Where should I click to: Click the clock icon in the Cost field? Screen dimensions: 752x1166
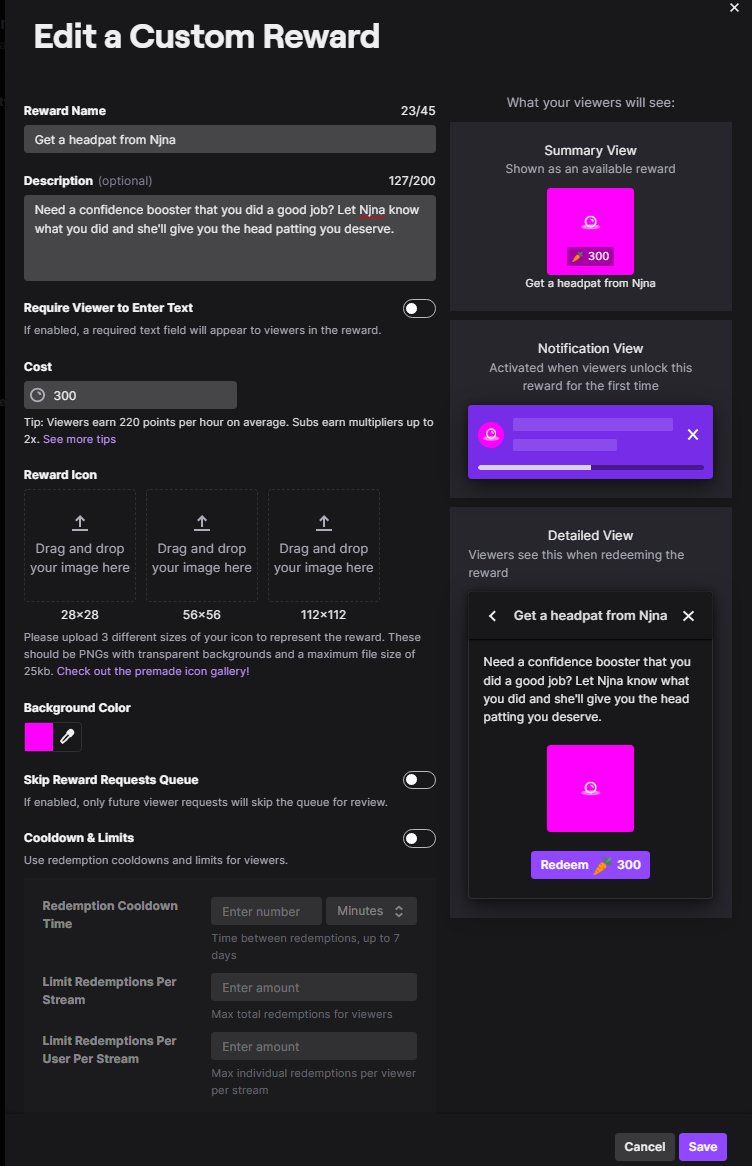click(x=40, y=395)
